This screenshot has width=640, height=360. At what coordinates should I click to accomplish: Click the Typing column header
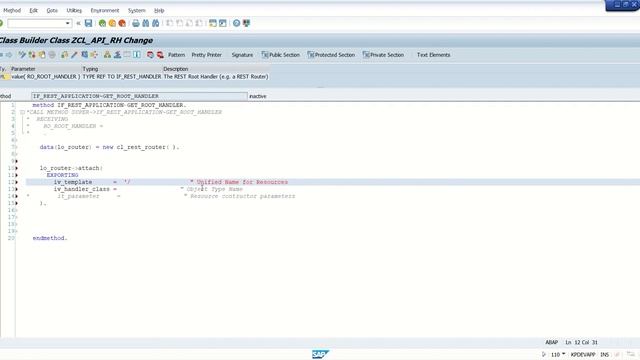[x=90, y=69]
